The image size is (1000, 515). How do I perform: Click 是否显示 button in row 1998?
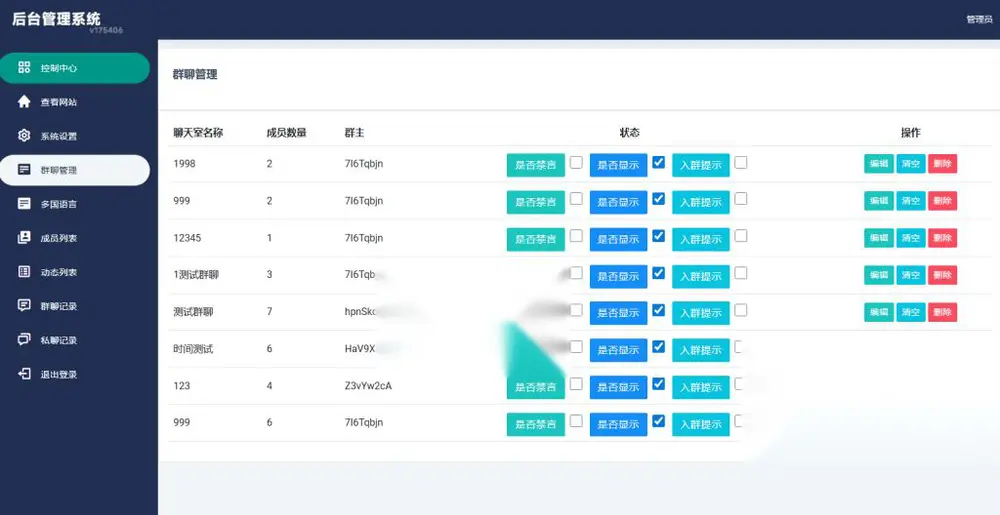tap(618, 165)
